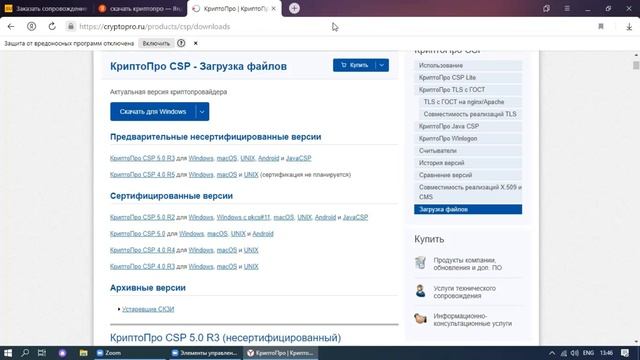640x360 pixels.
Task: Open Yandex account icon in toolbar
Action: click(31, 27)
